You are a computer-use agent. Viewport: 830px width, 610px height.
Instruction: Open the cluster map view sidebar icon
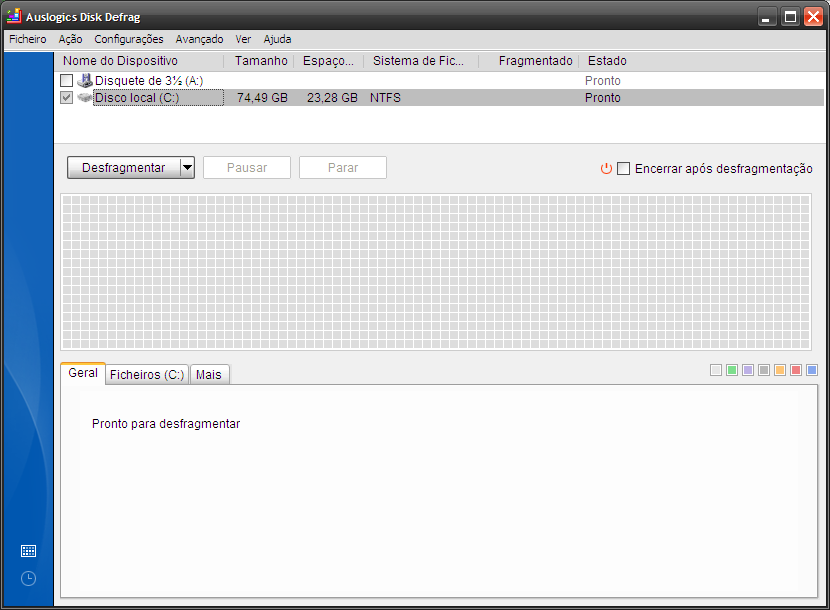pos(28,551)
